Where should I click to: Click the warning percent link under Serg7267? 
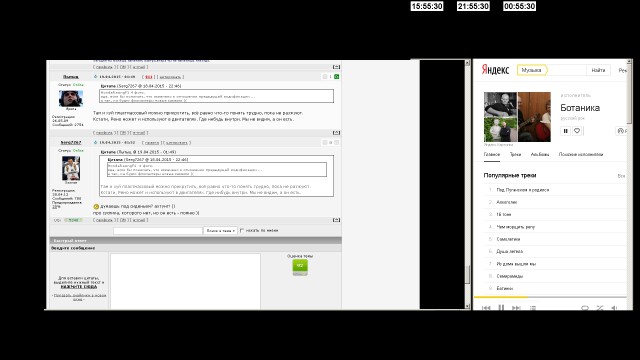pyautogui.click(x=56, y=207)
